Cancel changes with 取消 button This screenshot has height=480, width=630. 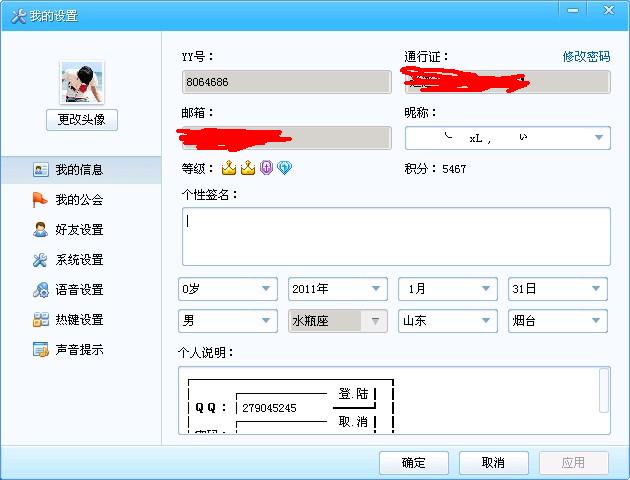point(493,463)
